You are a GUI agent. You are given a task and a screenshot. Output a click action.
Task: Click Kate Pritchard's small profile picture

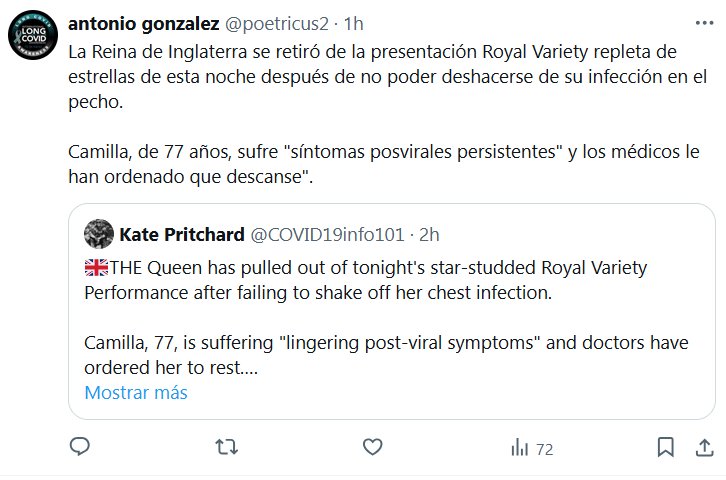[98, 235]
